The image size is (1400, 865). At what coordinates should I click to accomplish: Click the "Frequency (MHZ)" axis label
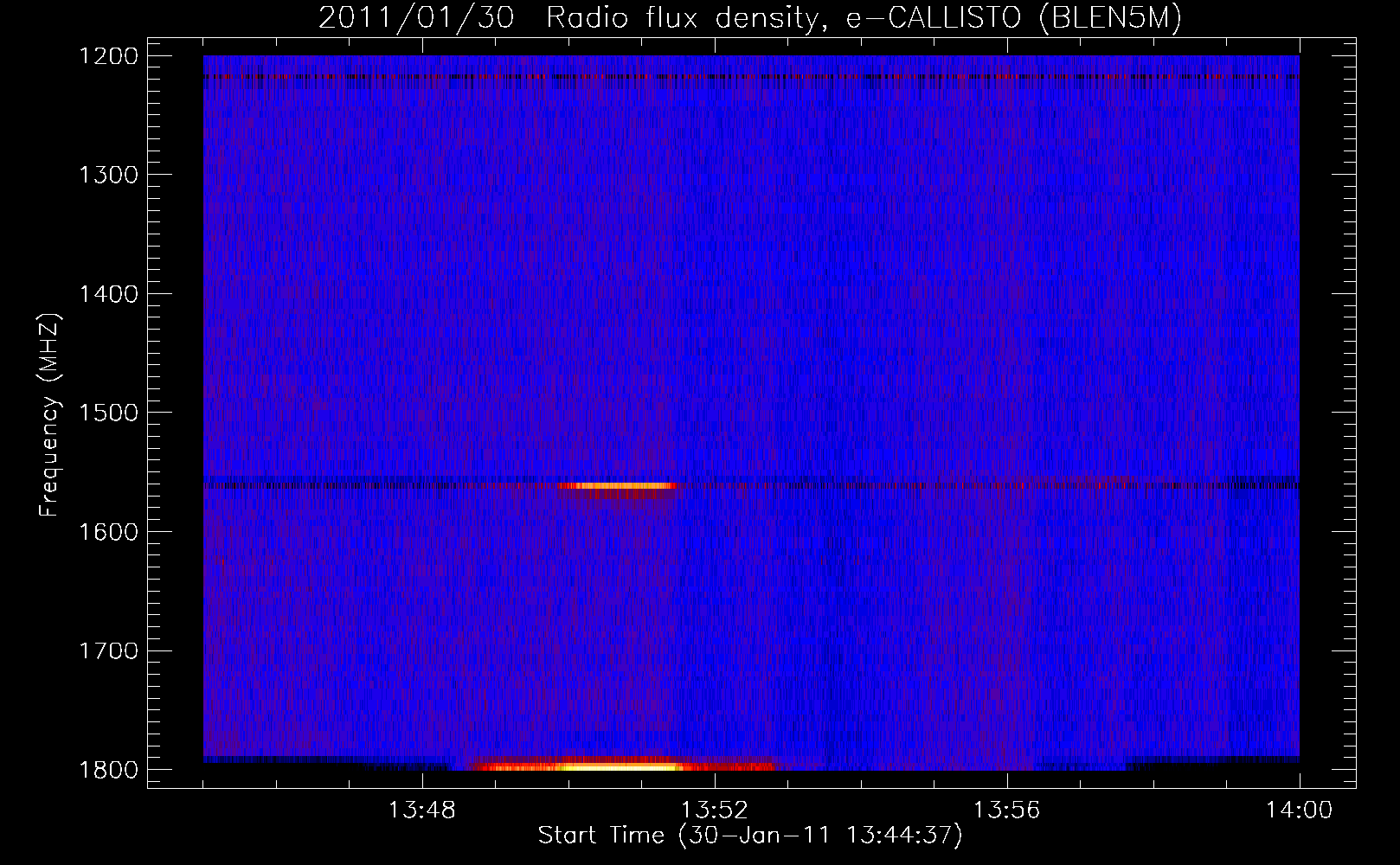(49, 415)
